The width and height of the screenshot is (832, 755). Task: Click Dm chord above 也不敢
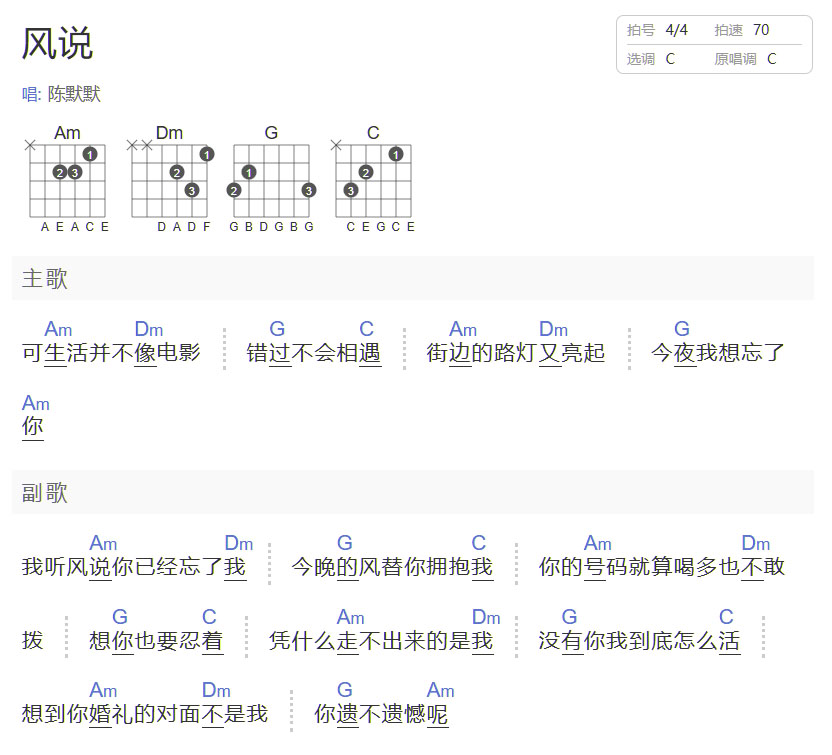[x=756, y=543]
